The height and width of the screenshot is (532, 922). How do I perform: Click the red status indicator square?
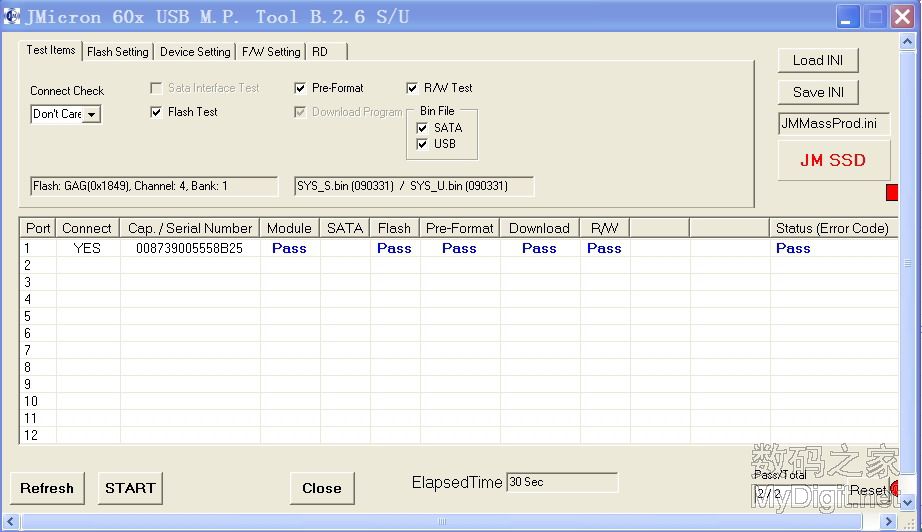pos(891,192)
